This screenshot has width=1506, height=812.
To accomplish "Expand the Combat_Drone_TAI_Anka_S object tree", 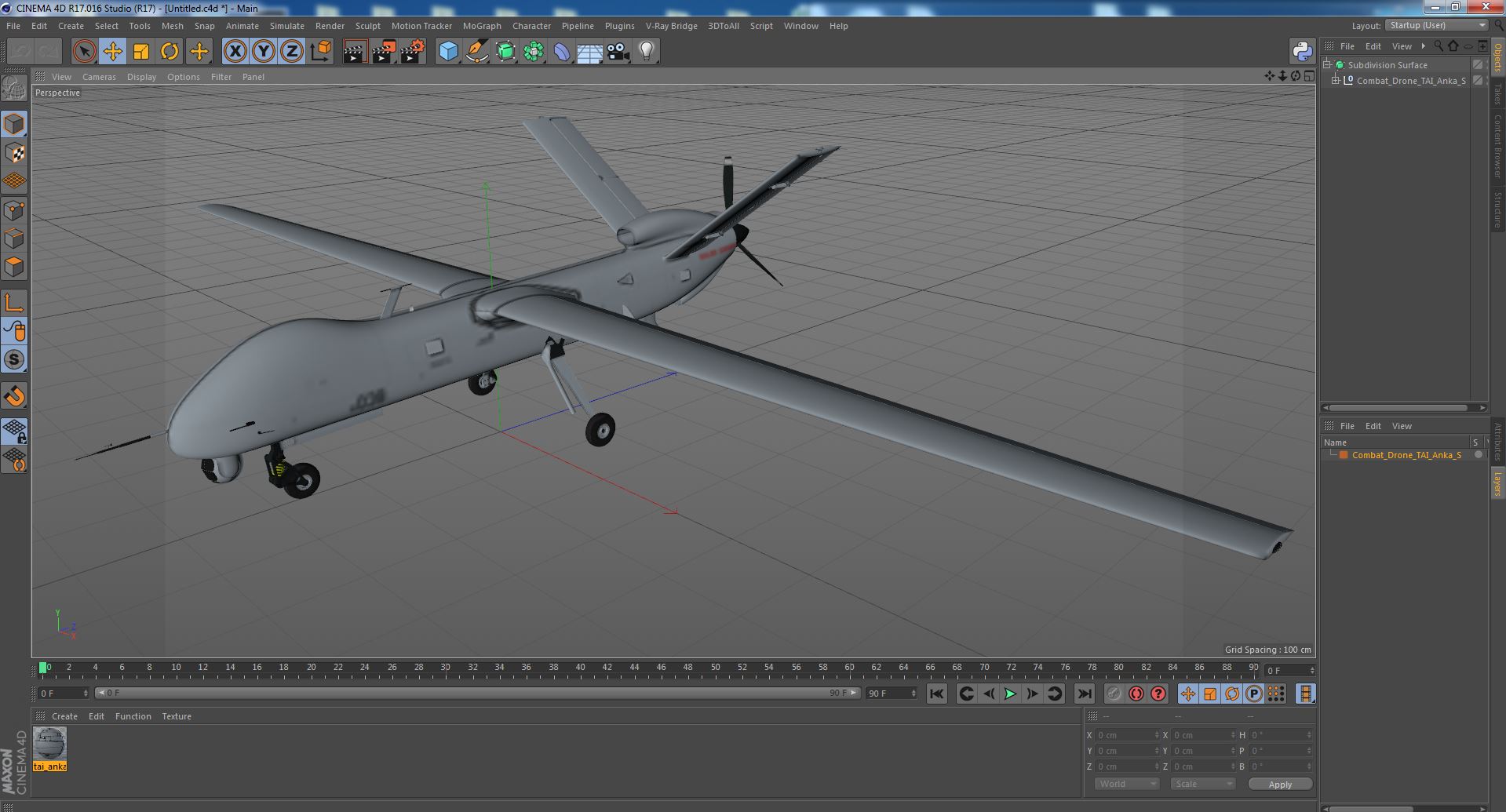I will tap(1336, 80).
